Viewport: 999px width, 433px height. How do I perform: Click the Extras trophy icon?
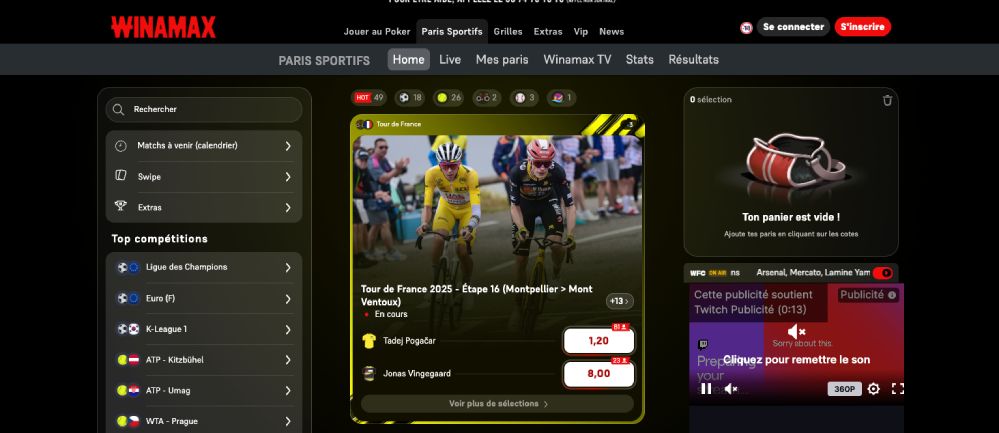tap(120, 206)
